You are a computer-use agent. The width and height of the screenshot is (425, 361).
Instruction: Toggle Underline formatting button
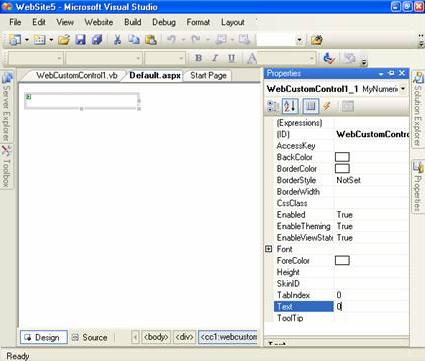pyautogui.click(x=231, y=58)
